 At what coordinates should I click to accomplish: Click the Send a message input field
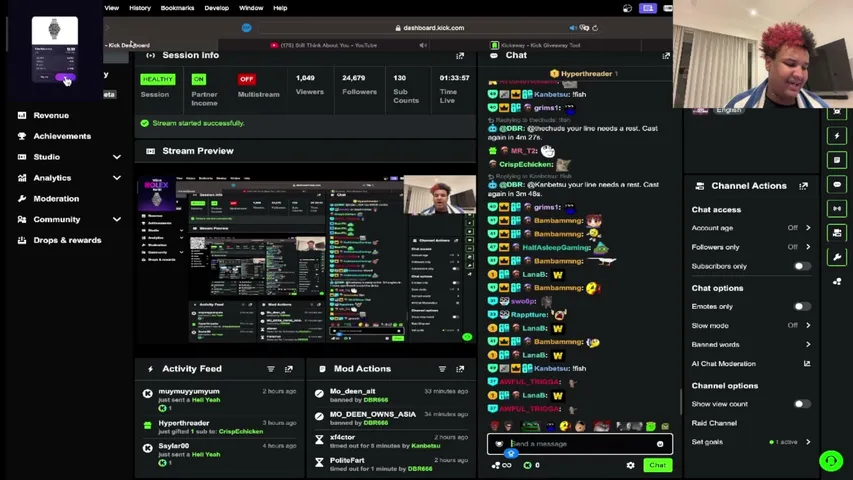pos(580,444)
